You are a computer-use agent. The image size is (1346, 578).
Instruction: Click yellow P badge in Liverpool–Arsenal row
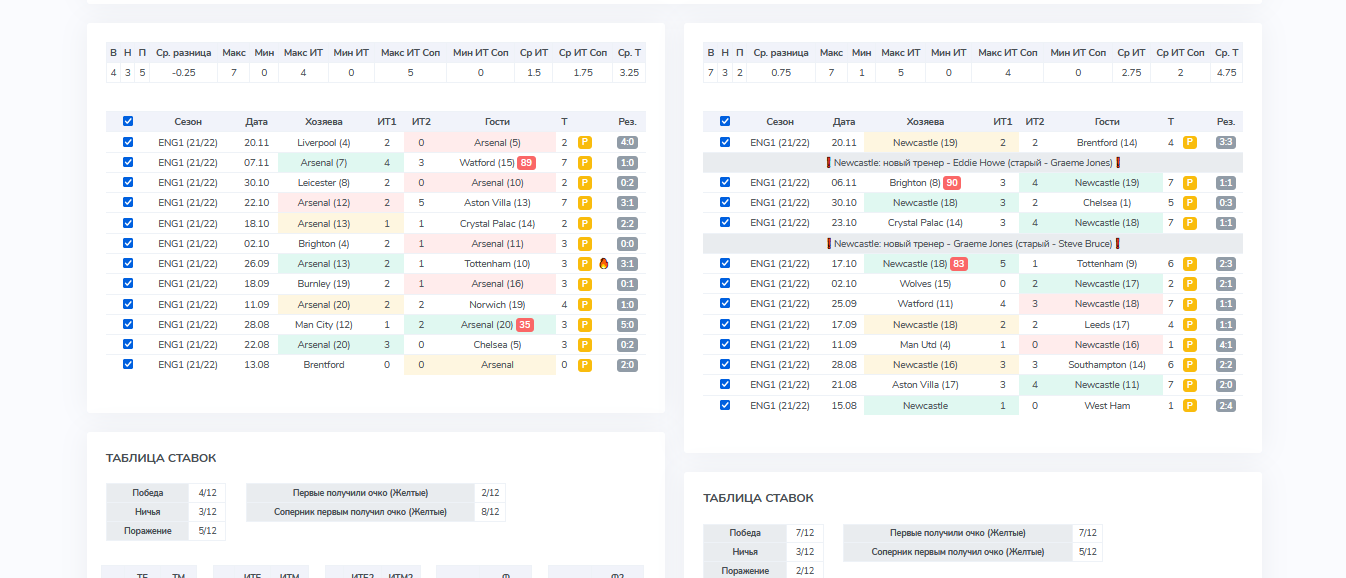coord(585,143)
